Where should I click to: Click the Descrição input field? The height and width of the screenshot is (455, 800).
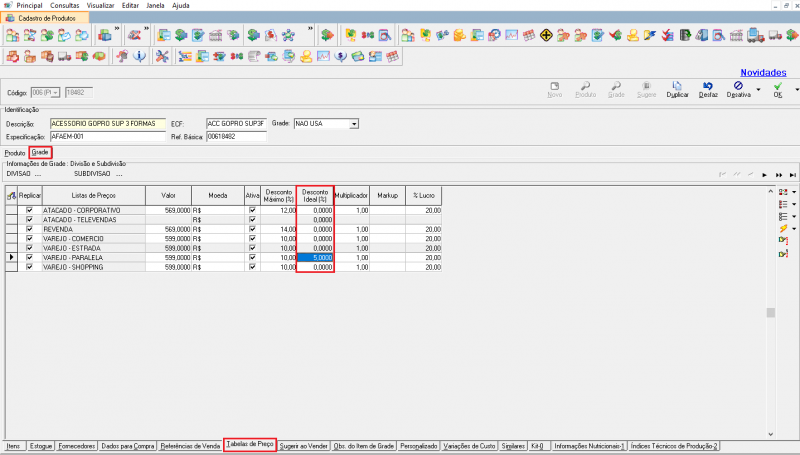108,124
